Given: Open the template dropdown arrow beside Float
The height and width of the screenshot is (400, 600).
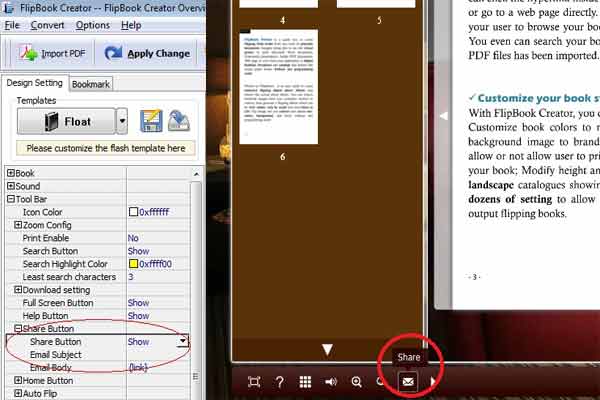Looking at the screenshot, I should 122,121.
